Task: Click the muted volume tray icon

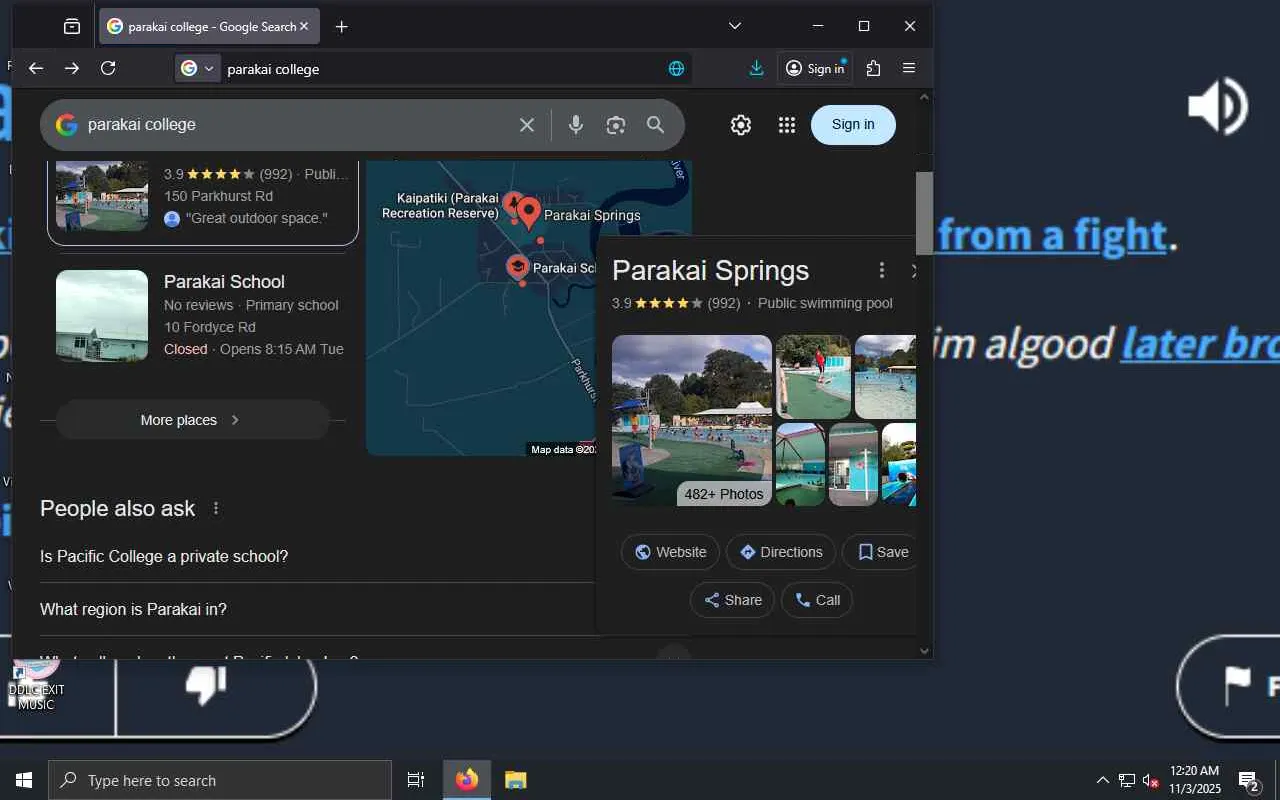Action: pos(1151,780)
